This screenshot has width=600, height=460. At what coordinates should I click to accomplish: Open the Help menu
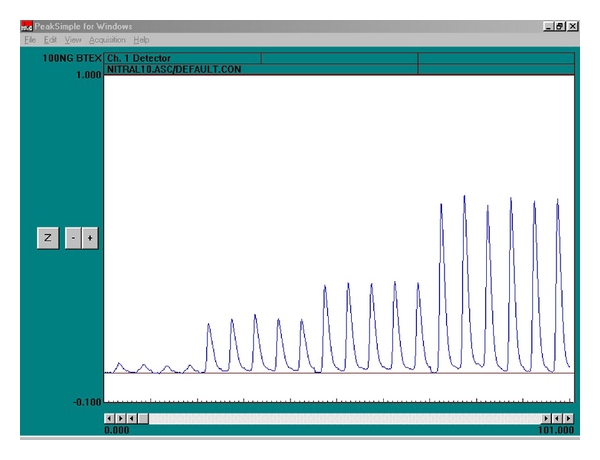coord(141,39)
